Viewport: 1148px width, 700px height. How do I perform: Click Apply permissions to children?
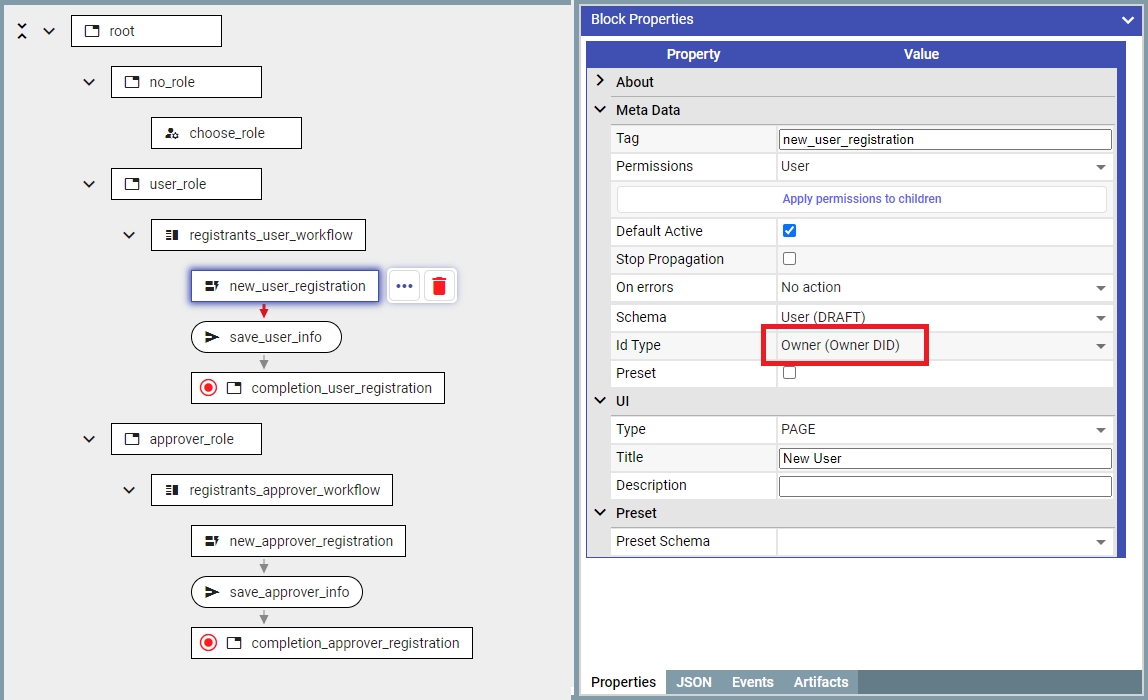point(861,199)
